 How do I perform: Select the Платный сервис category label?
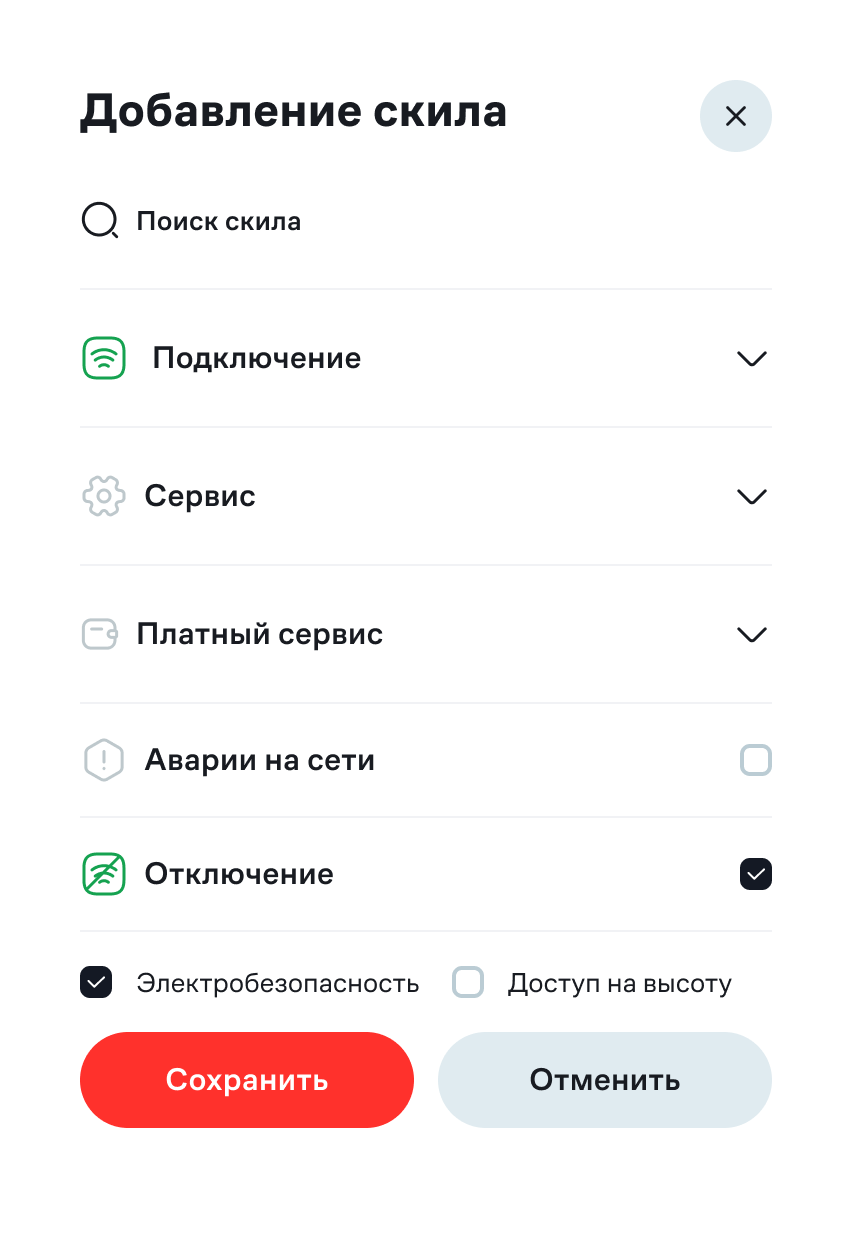[260, 634]
